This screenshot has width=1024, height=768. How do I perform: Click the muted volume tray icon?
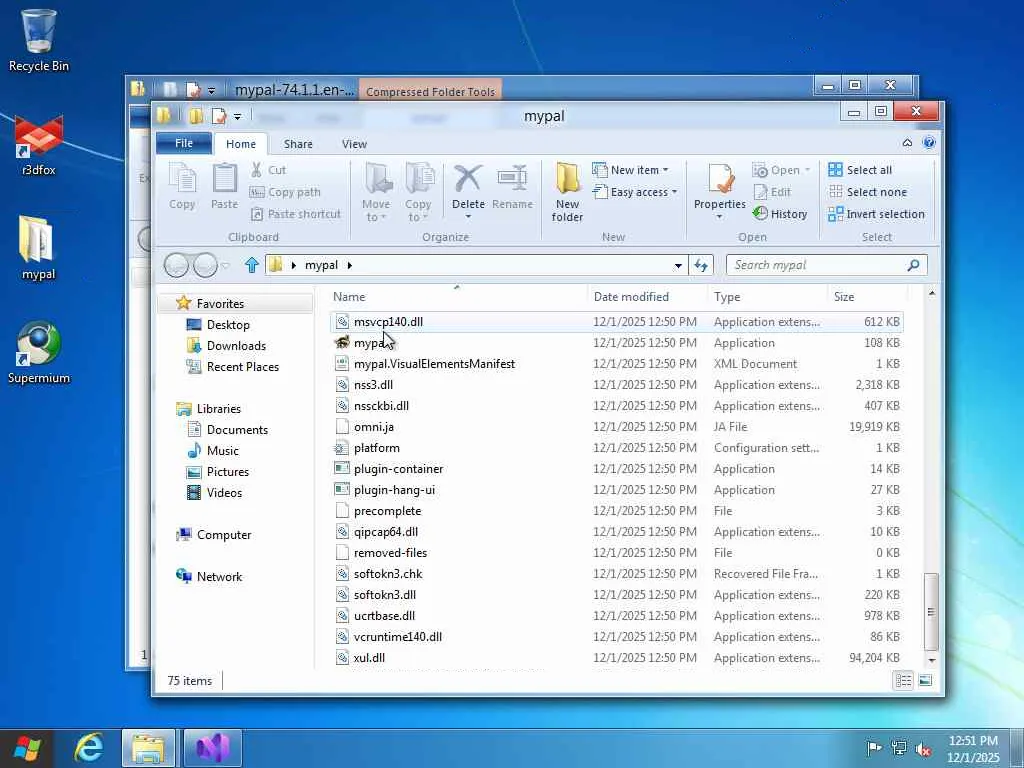click(923, 748)
